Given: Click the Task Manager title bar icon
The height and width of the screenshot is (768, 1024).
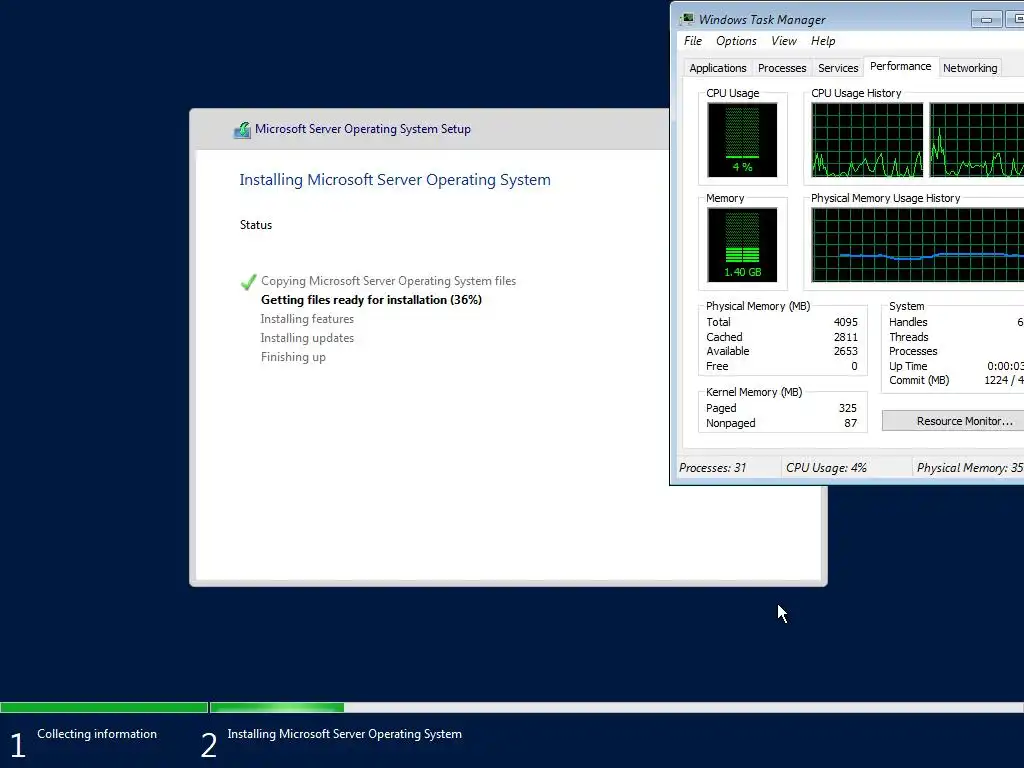Looking at the screenshot, I should 687,19.
